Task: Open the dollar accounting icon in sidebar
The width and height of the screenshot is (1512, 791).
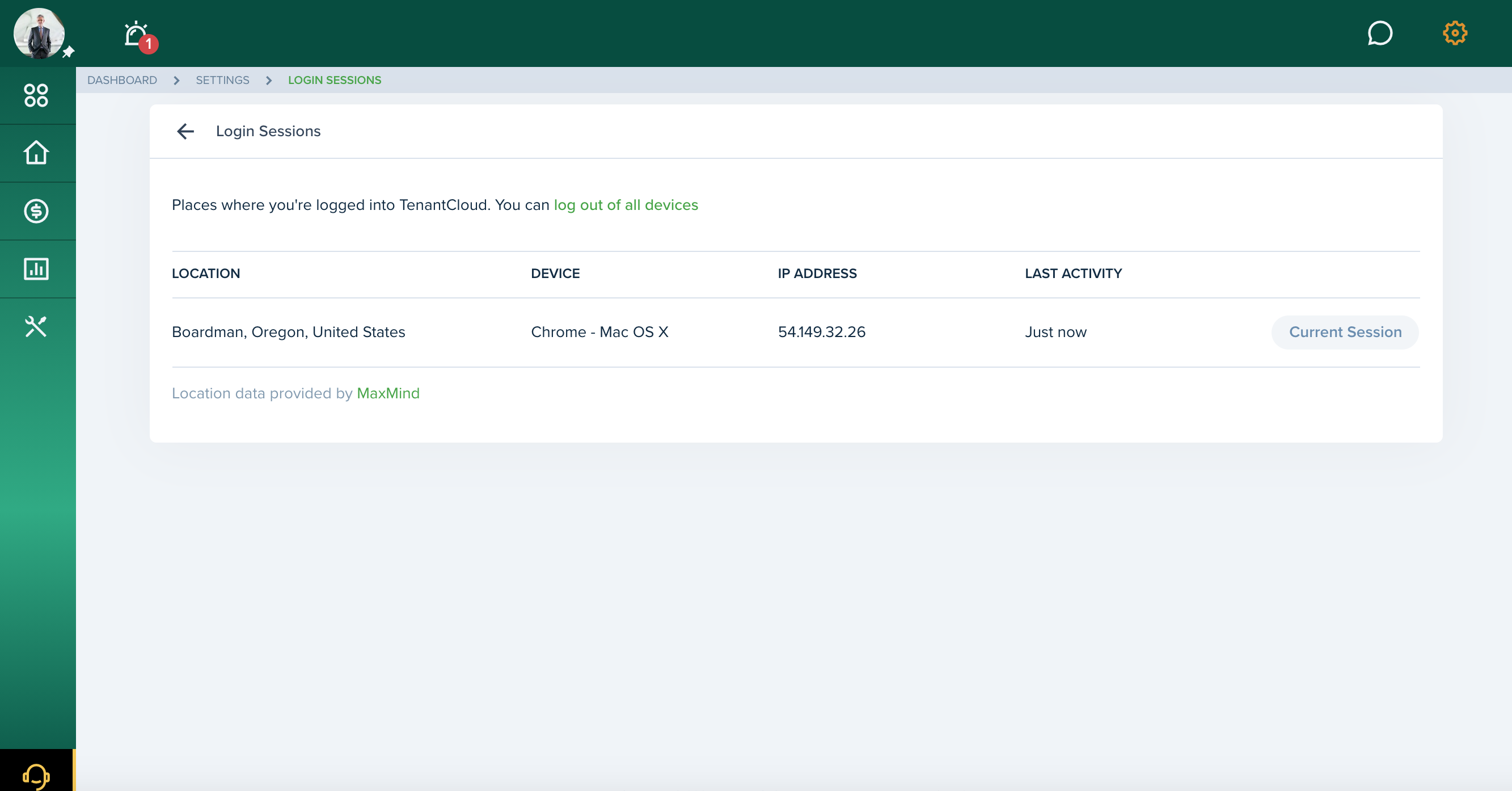Action: point(36,211)
